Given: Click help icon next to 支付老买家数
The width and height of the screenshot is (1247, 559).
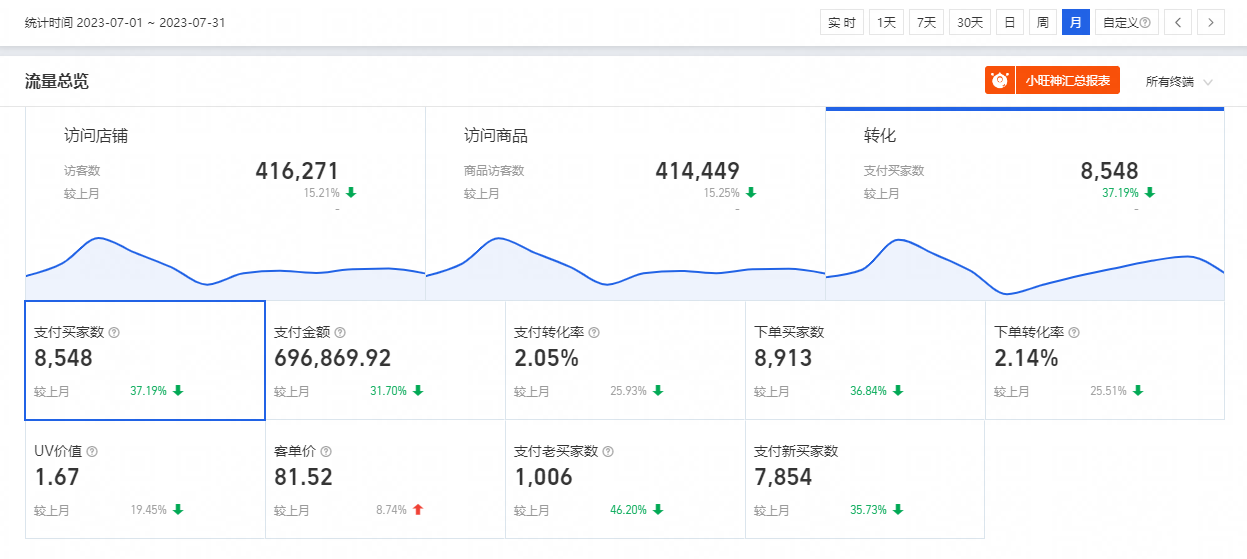Looking at the screenshot, I should 608,452.
